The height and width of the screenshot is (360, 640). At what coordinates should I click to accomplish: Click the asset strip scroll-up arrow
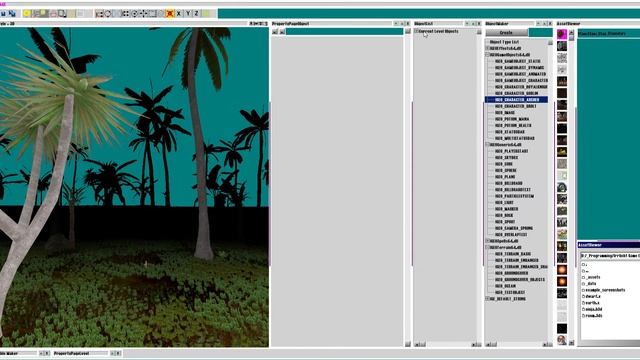point(571,32)
